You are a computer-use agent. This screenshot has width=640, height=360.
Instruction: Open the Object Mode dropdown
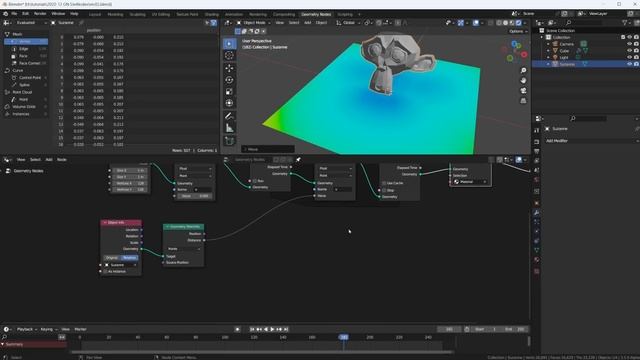(x=254, y=23)
